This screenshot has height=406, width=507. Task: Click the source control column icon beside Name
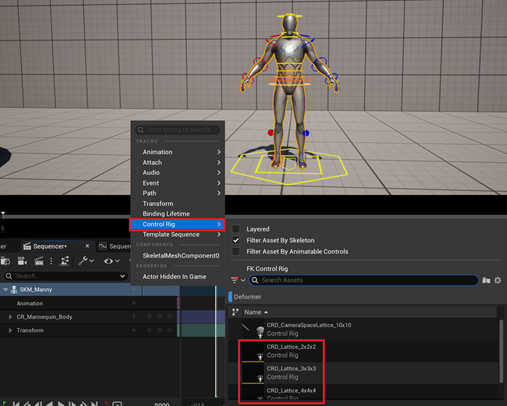tap(235, 312)
